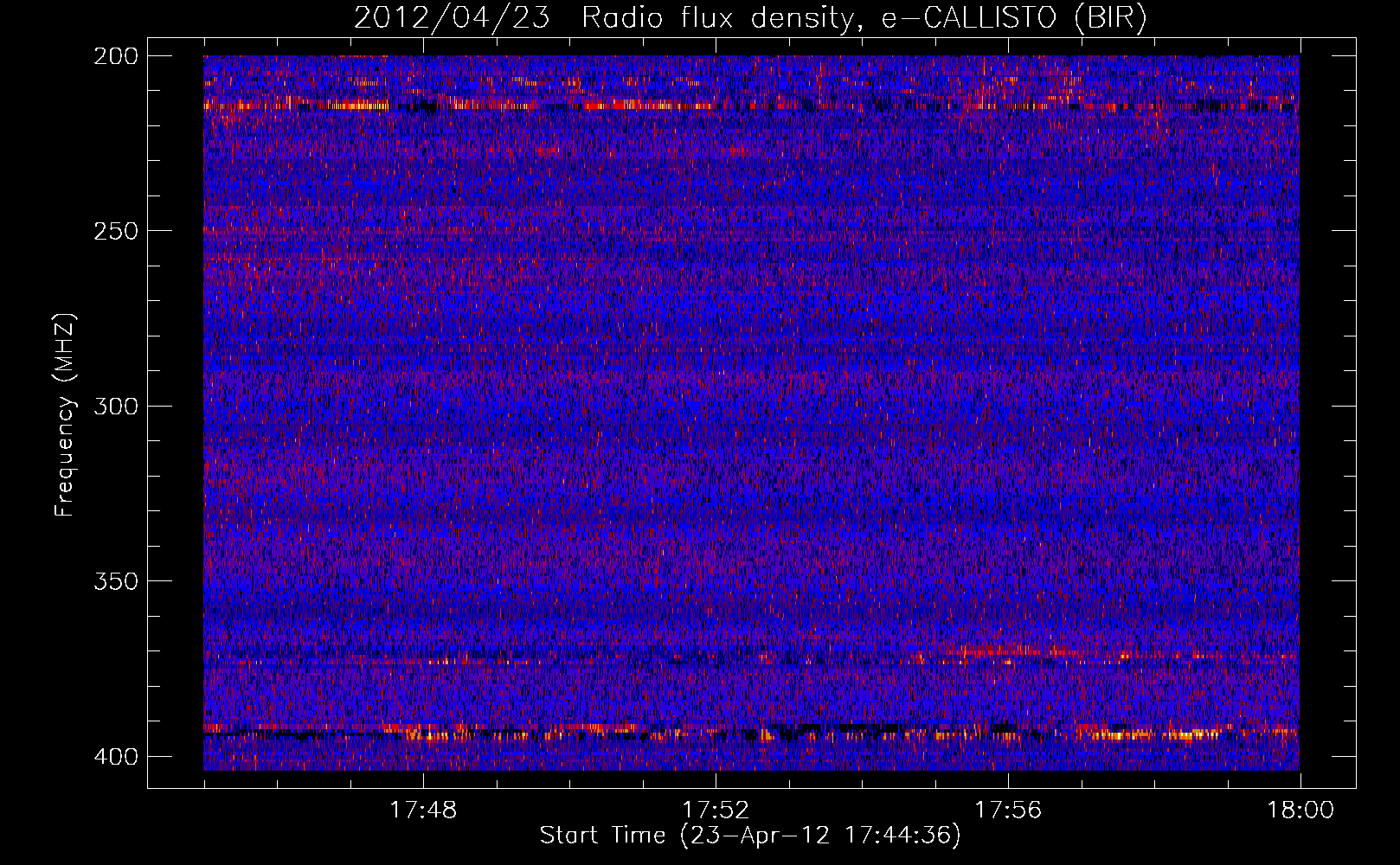Select the 'Frequency (MHZ)' y-axis label
Screen dimensions: 1400x865
pyautogui.click(x=65, y=414)
